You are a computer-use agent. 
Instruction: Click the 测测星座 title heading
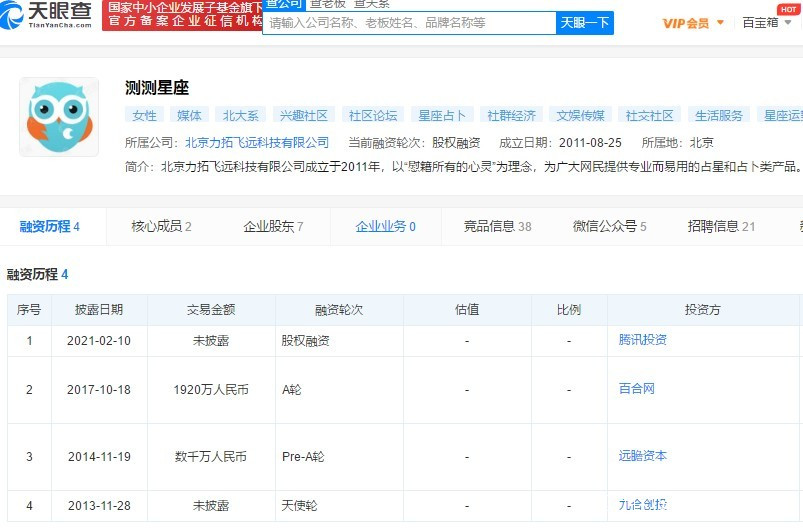157,88
